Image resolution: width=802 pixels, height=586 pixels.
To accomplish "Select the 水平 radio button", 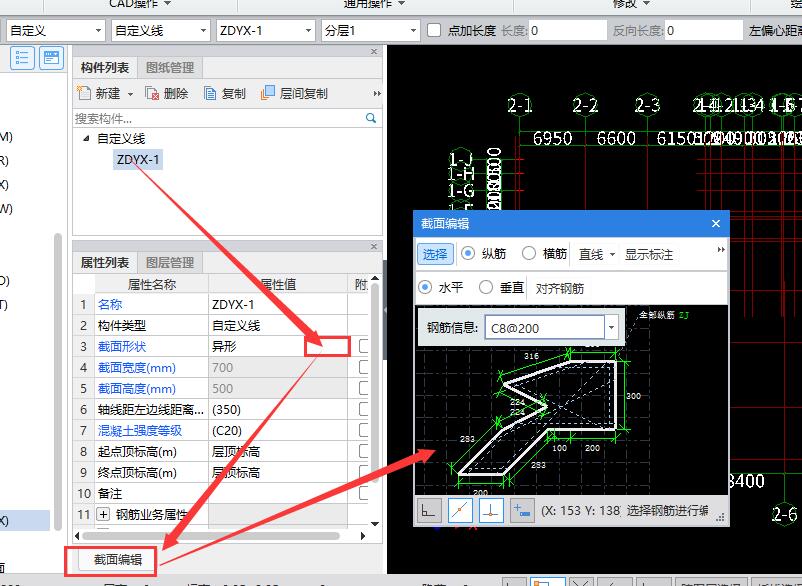I will (x=425, y=288).
